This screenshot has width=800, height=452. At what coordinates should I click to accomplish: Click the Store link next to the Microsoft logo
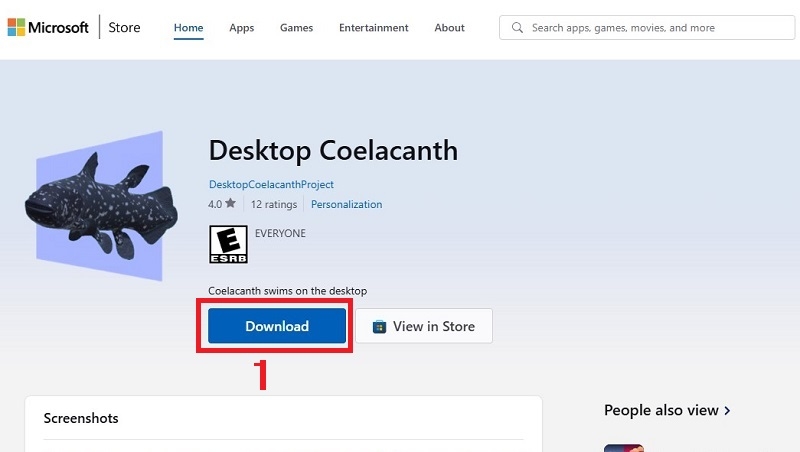124,28
